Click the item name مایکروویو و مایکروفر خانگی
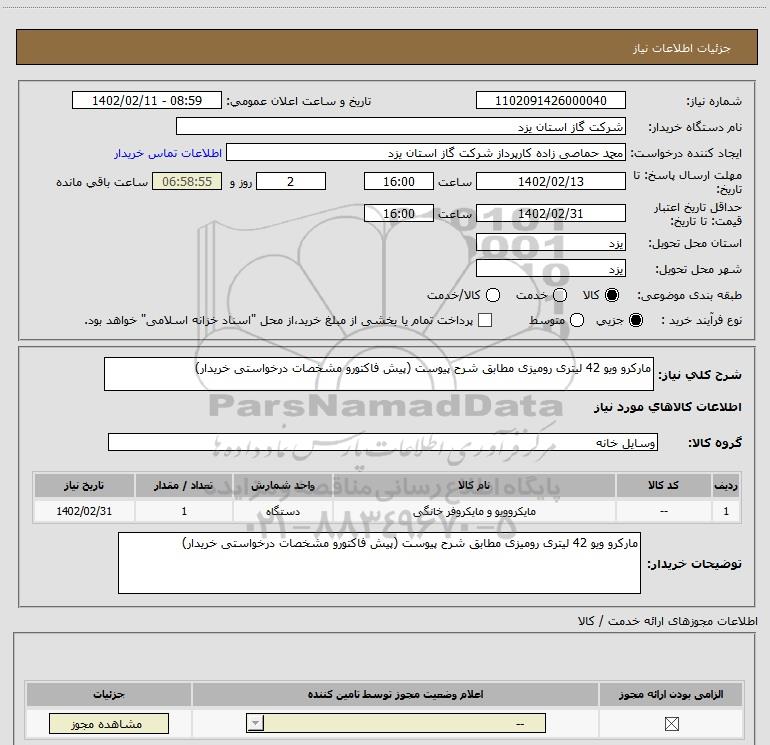The height and width of the screenshot is (745, 770). click(474, 511)
